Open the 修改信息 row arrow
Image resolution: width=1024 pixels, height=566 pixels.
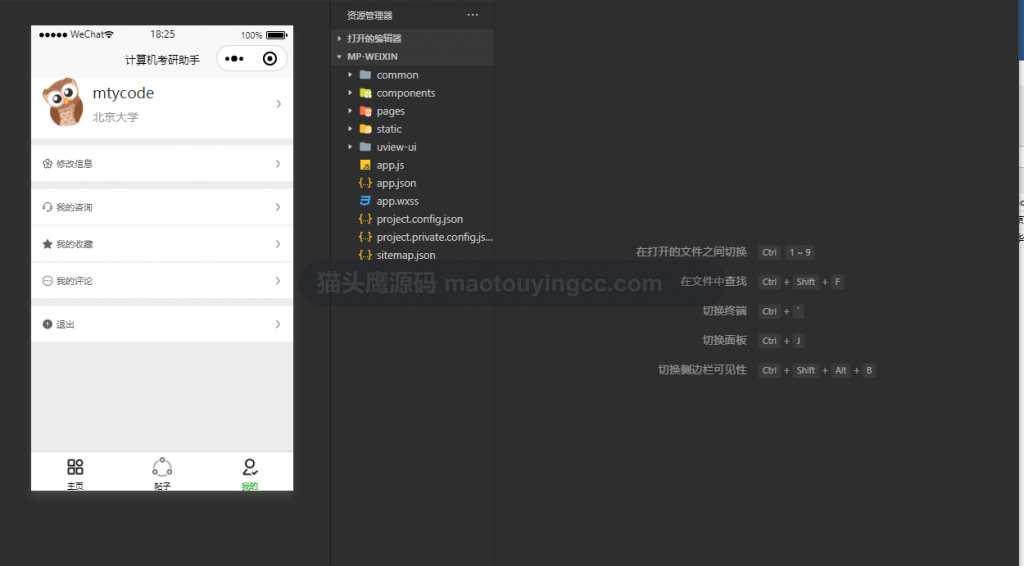278,164
